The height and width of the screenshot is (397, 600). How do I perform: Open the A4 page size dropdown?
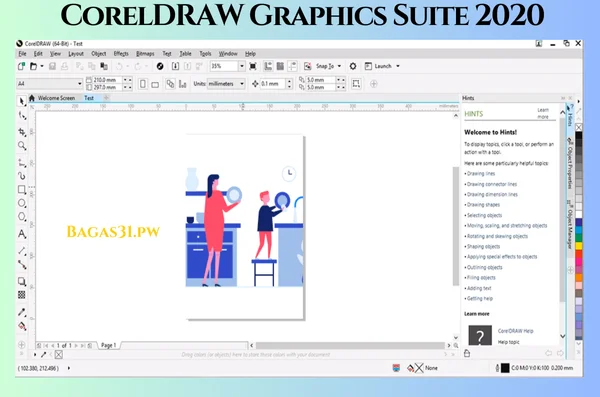[80, 84]
